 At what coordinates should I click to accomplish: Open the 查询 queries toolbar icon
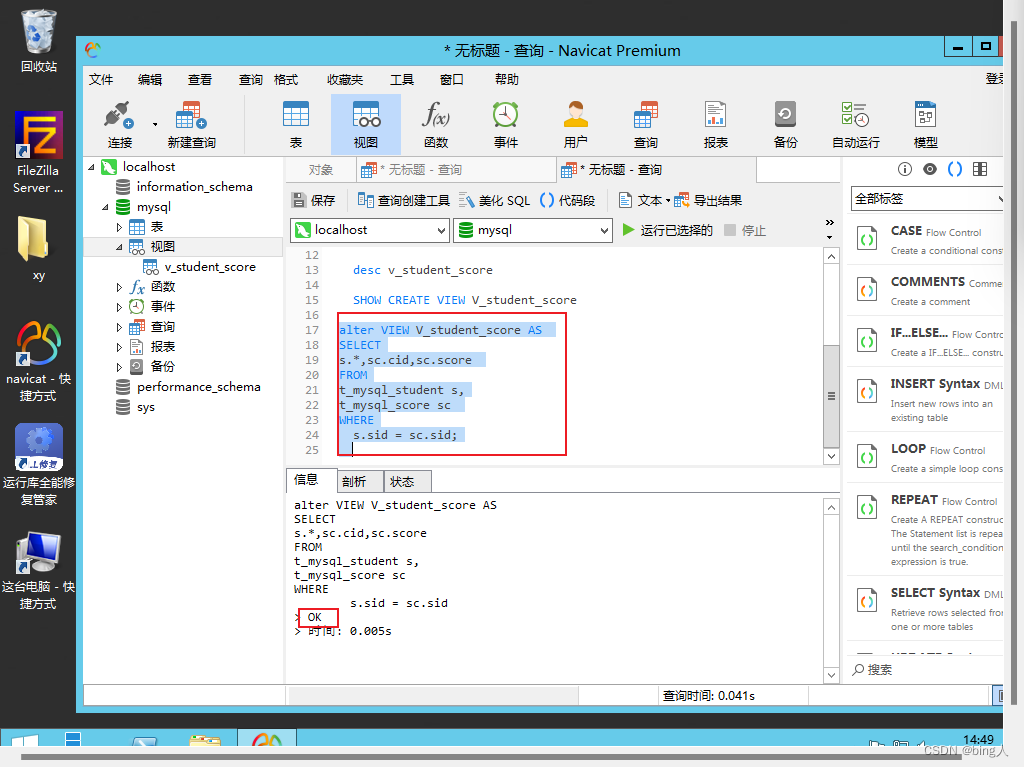point(645,124)
